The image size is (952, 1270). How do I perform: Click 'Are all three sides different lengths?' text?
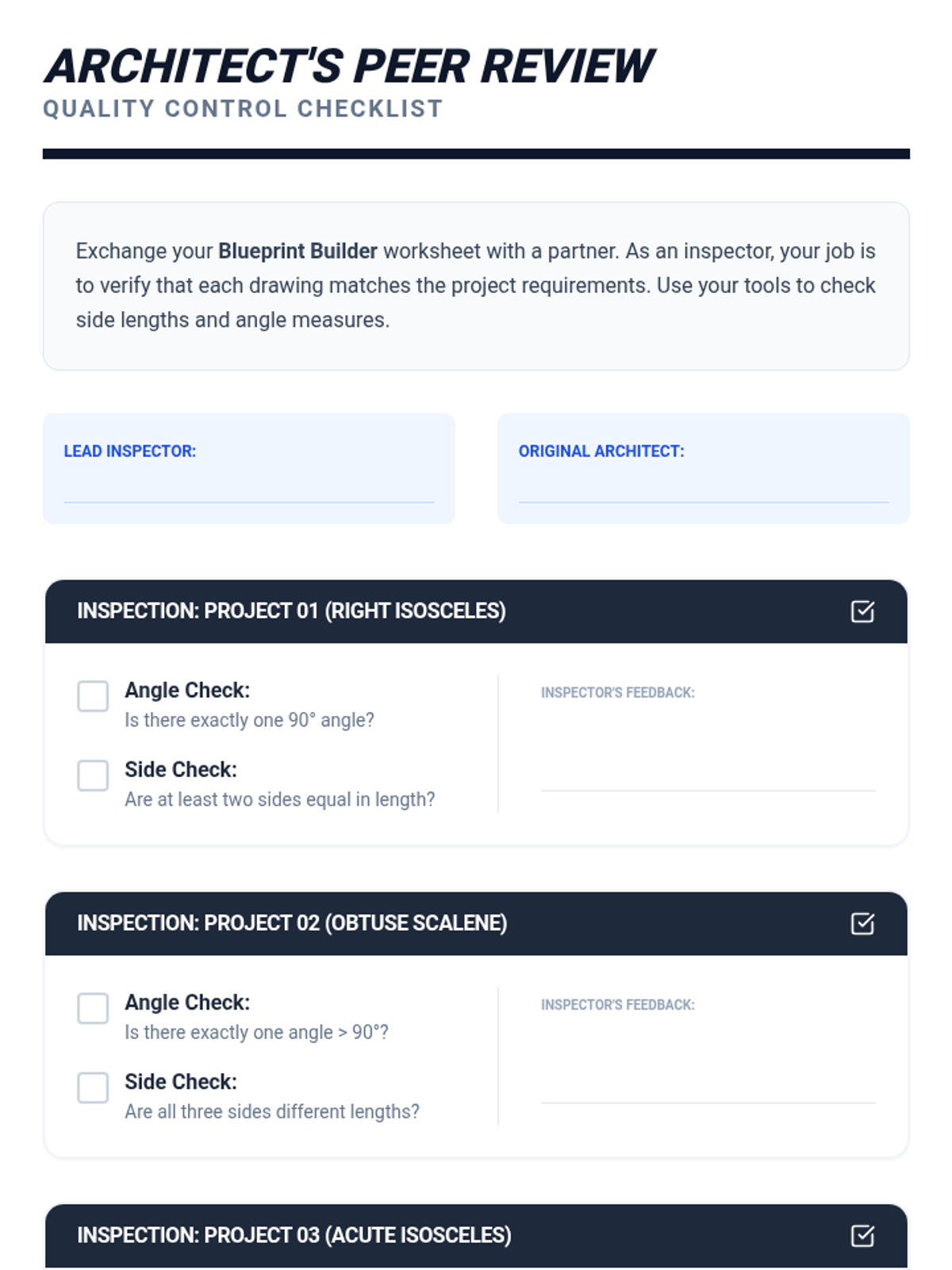click(272, 1111)
